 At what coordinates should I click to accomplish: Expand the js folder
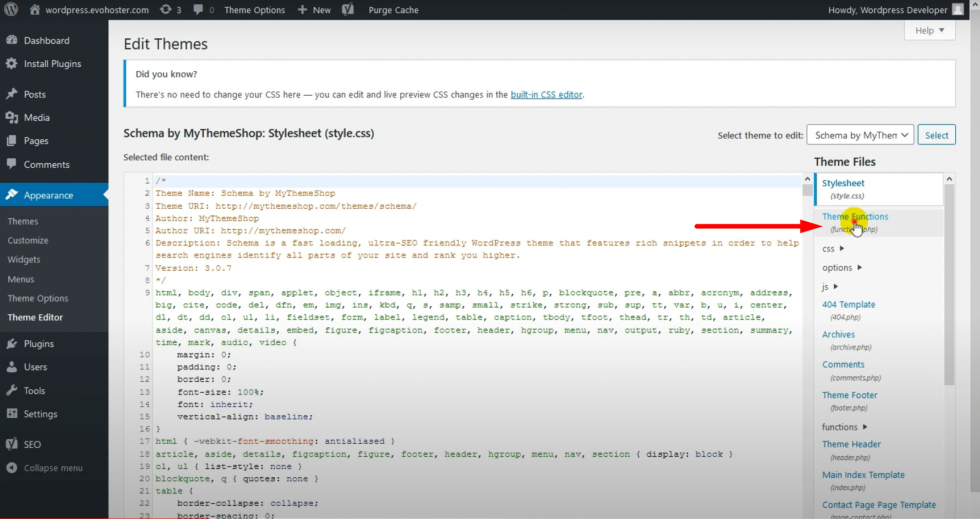pos(830,287)
